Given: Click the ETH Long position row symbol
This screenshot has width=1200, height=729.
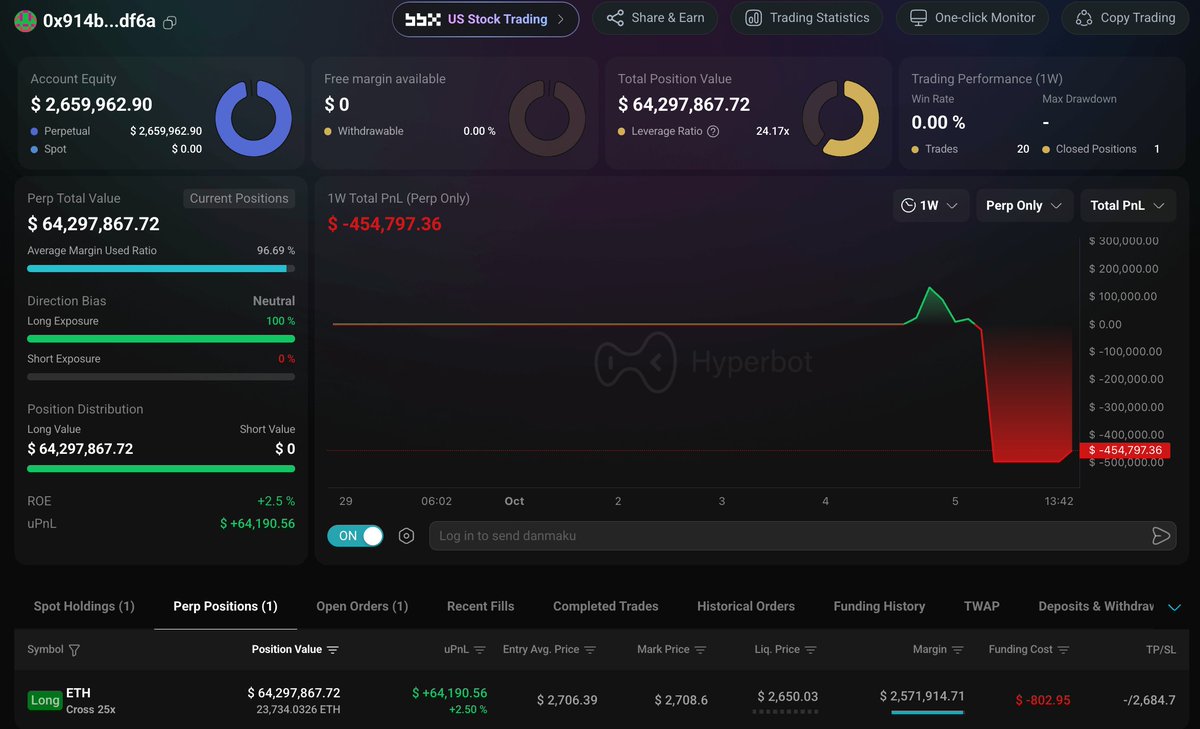Looking at the screenshot, I should click(x=77, y=693).
